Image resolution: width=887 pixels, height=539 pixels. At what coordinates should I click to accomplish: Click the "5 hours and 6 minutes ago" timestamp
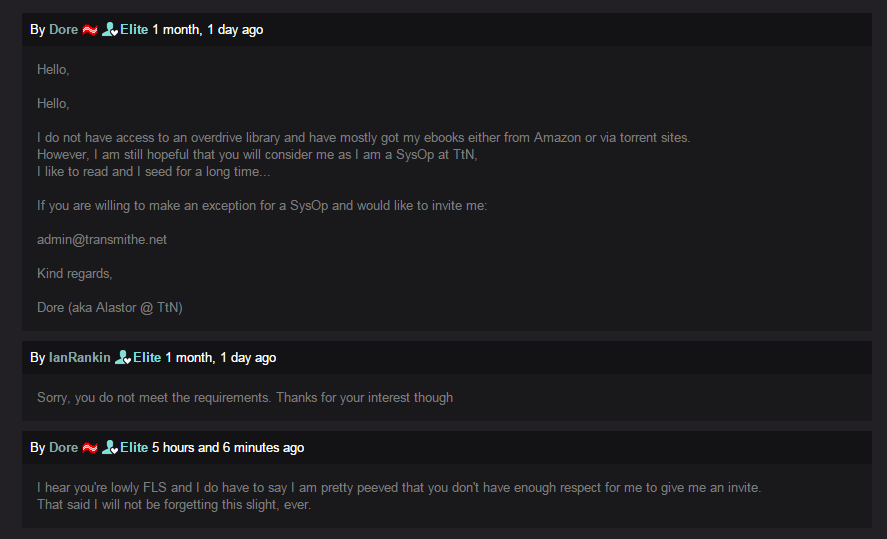point(228,448)
